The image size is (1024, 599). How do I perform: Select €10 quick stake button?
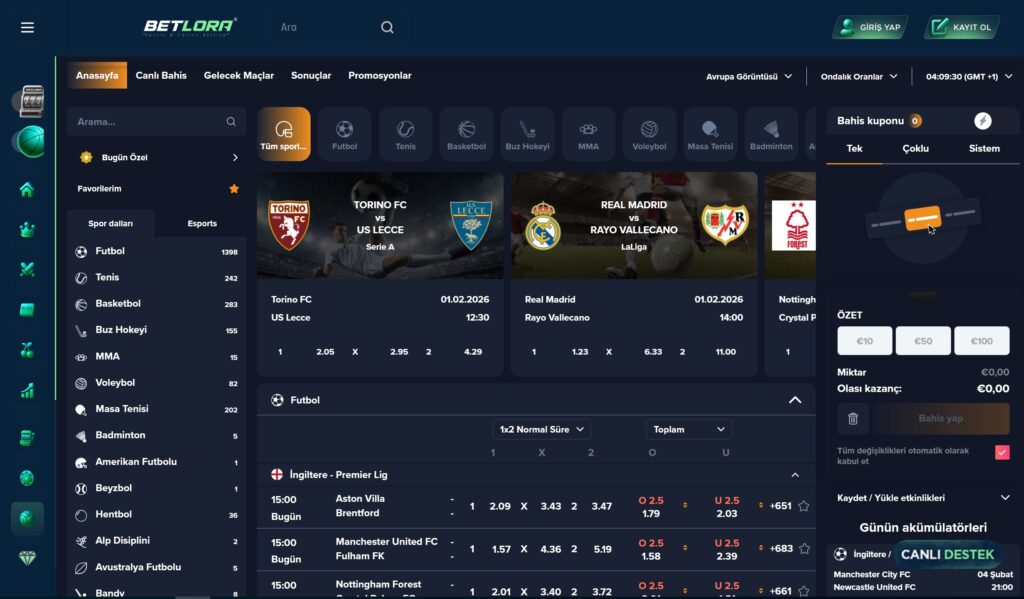865,341
